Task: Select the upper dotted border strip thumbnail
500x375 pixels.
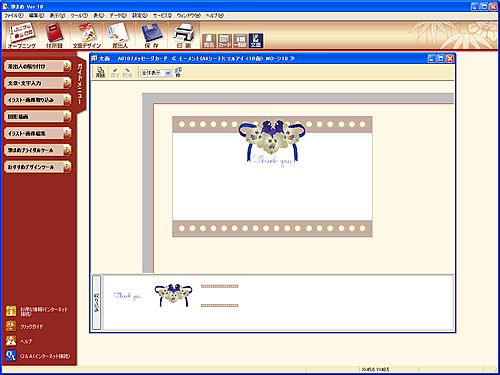Action: [219, 286]
